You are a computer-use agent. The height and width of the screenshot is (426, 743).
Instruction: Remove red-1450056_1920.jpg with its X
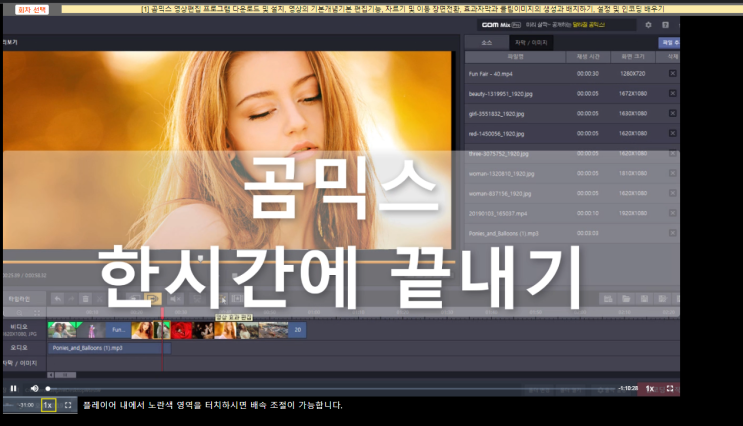click(x=672, y=133)
